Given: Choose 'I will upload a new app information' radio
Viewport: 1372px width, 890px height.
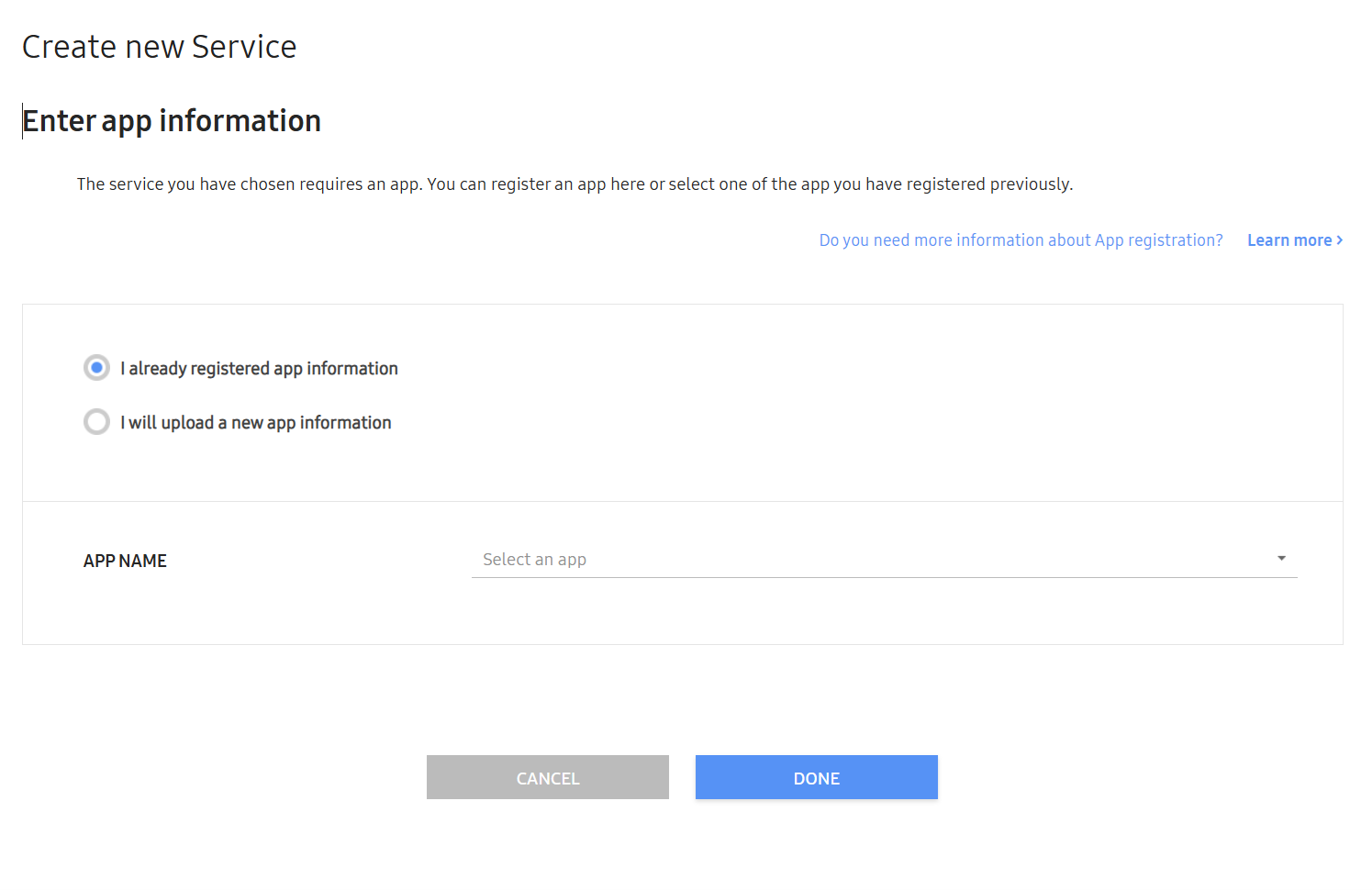Looking at the screenshot, I should tap(96, 422).
